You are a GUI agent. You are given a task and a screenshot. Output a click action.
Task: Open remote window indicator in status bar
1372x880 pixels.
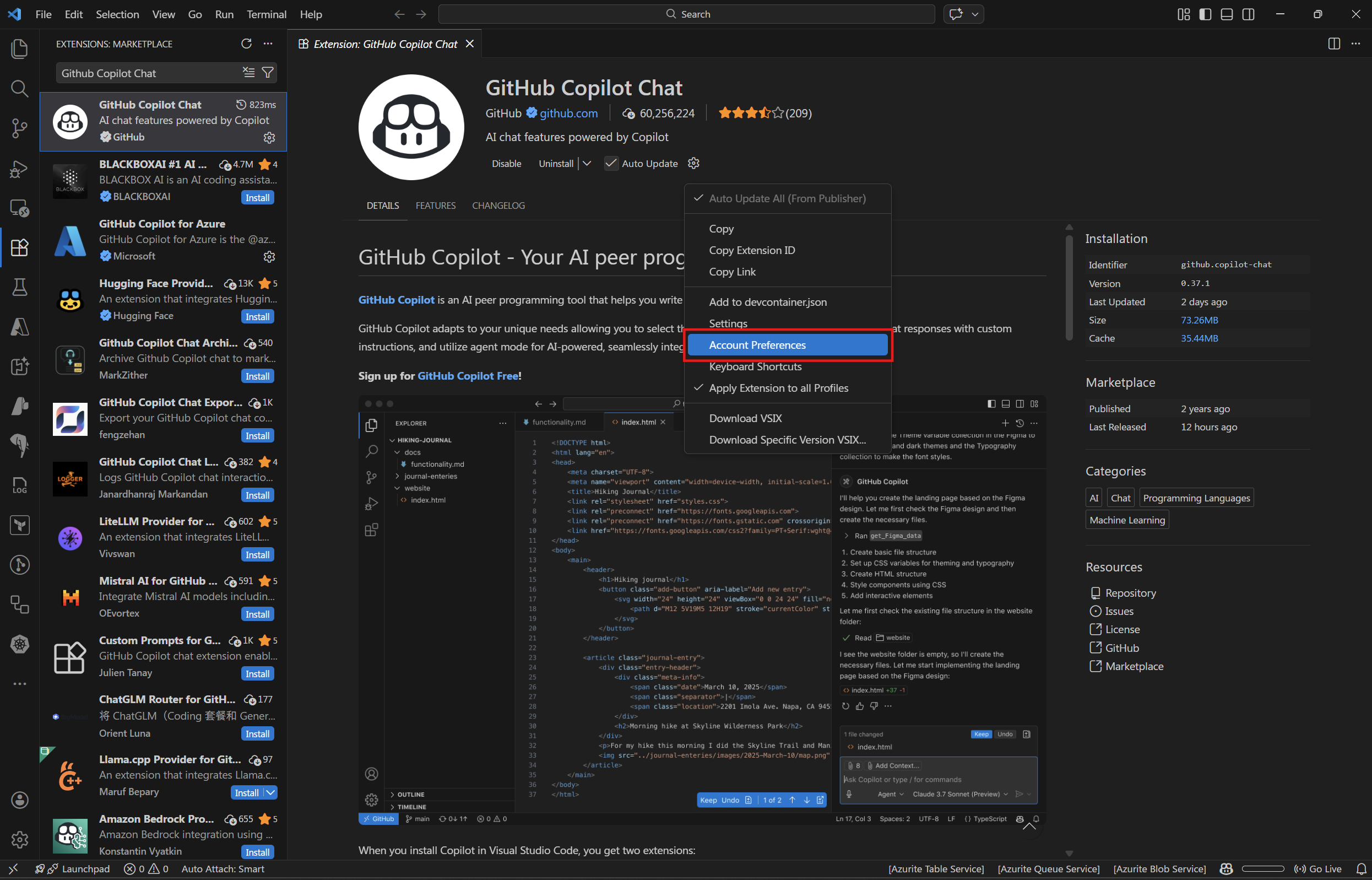(14, 869)
